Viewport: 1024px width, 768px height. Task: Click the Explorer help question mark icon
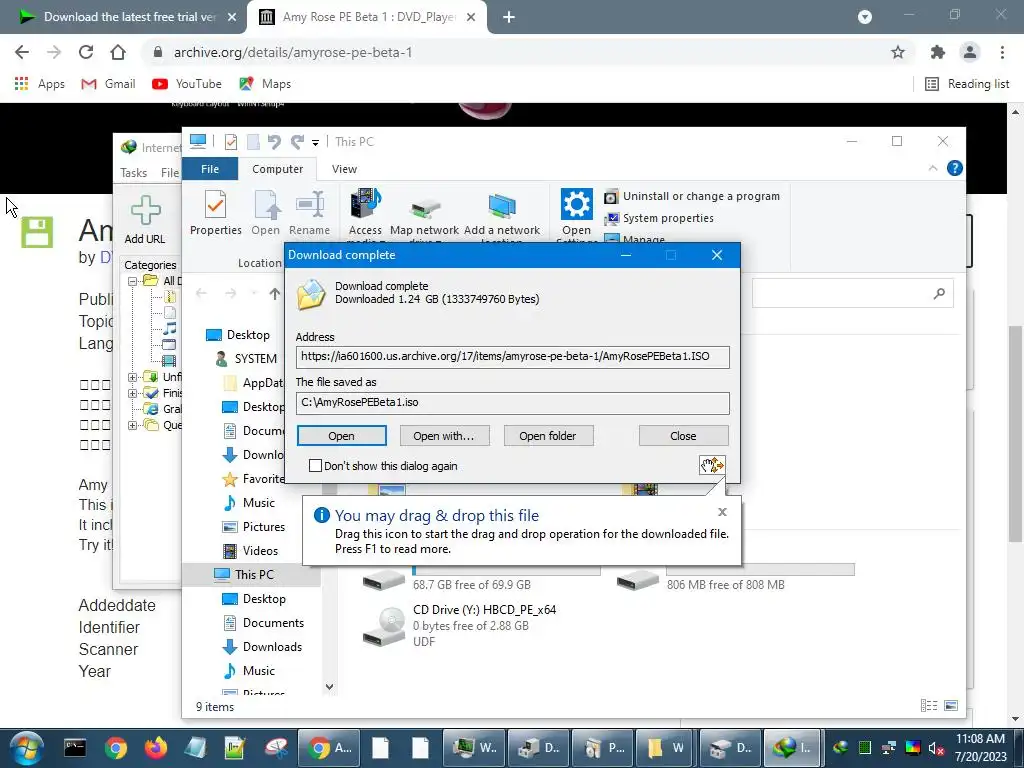pos(954,168)
